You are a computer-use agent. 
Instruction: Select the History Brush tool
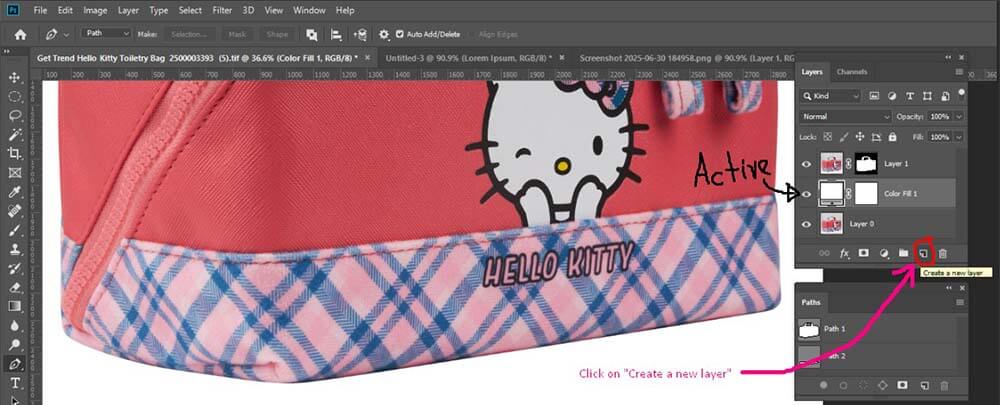[x=14, y=269]
